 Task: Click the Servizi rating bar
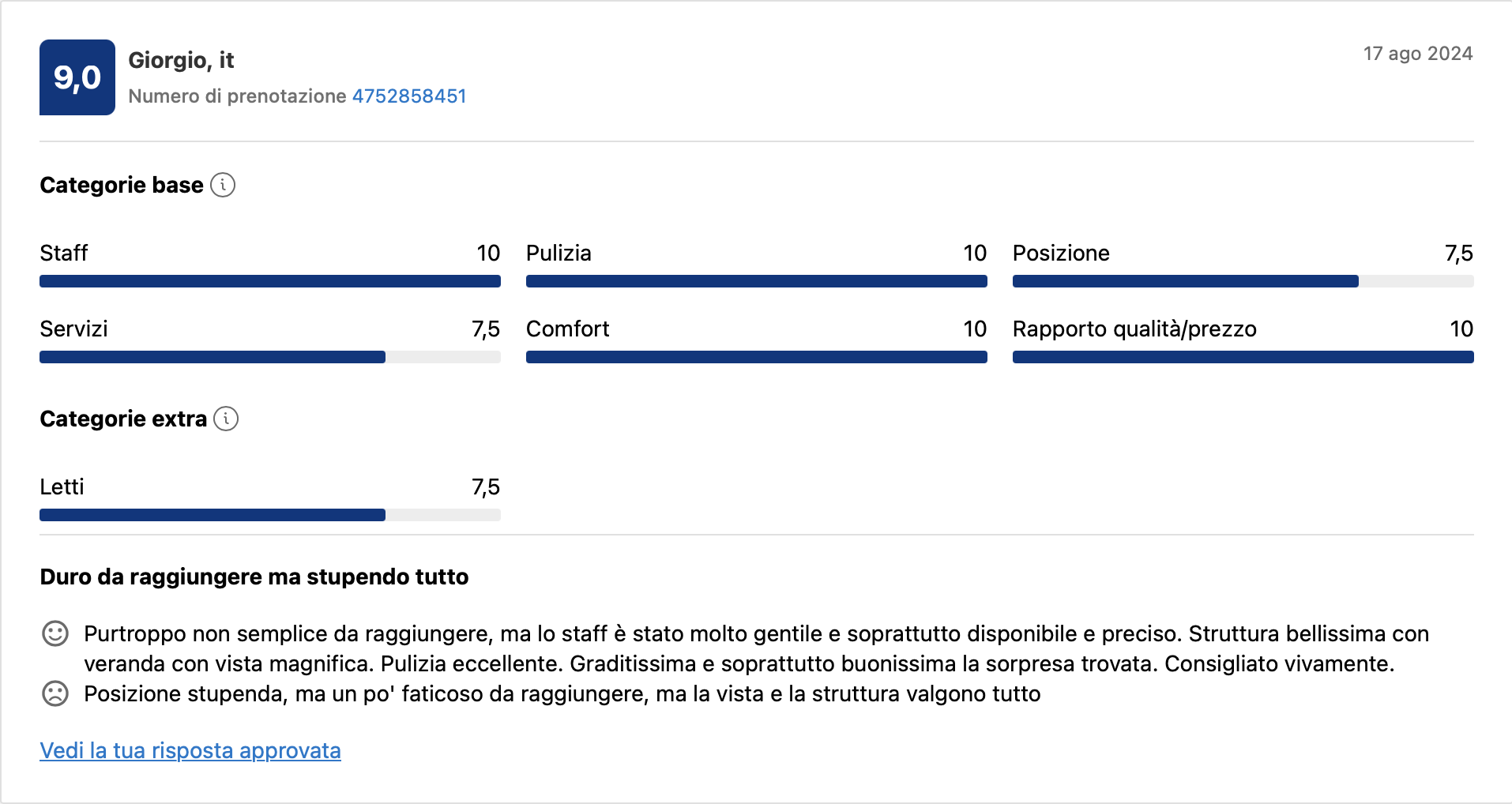pos(270,357)
